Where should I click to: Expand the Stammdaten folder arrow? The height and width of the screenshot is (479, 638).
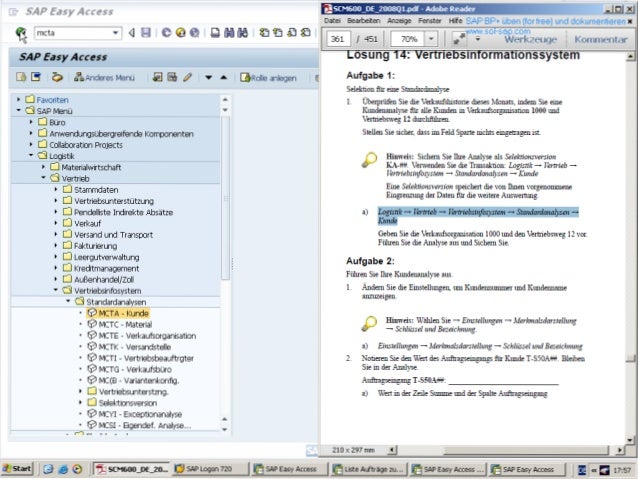point(56,190)
